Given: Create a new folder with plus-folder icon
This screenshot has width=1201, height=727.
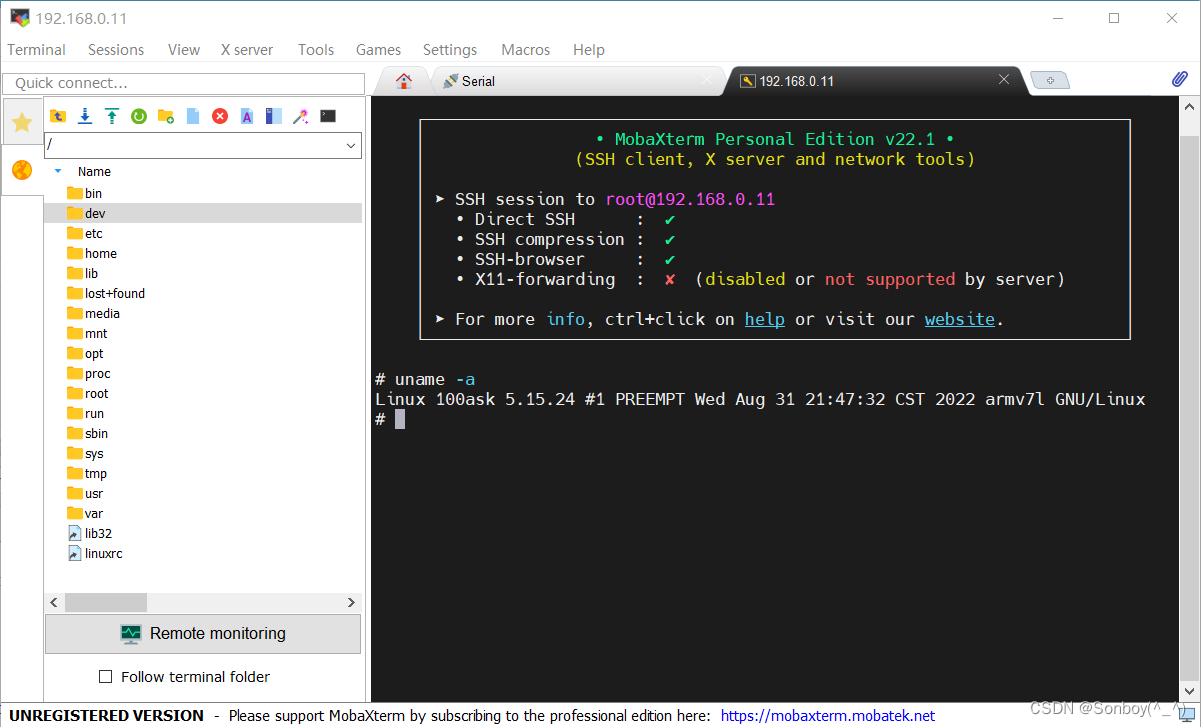Looking at the screenshot, I should coord(166,116).
